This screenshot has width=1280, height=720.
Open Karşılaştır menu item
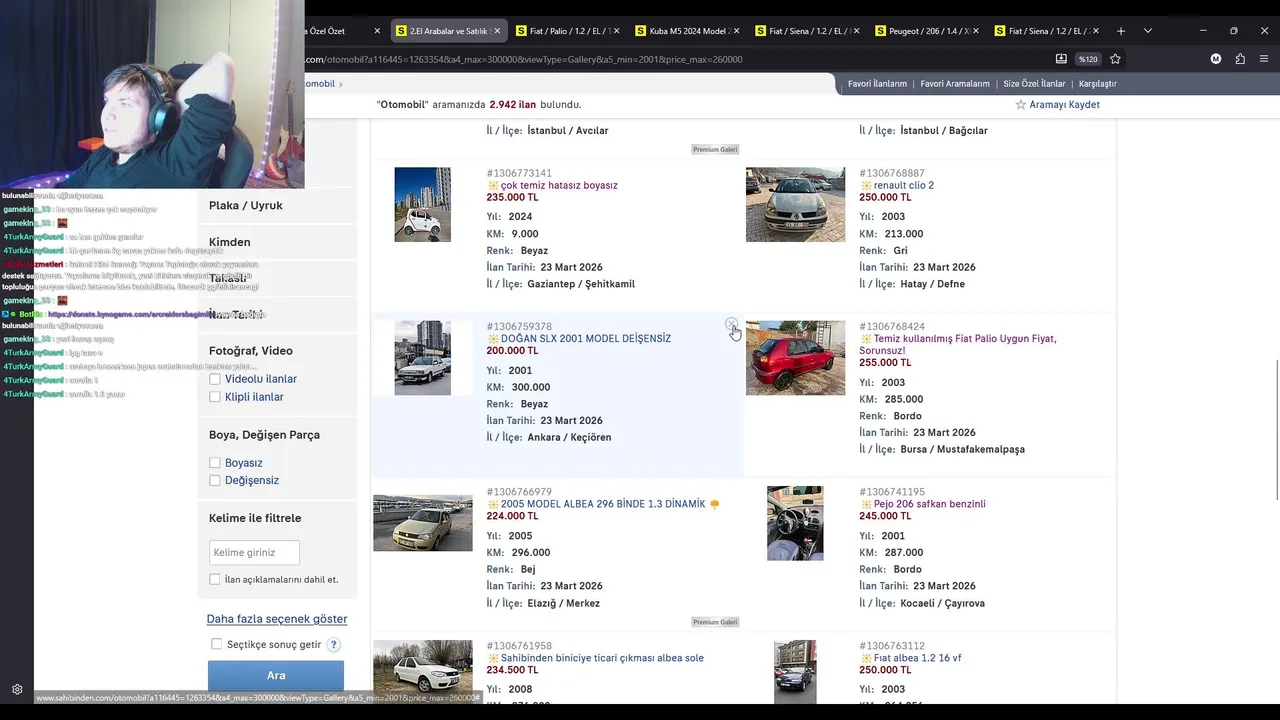(1098, 84)
